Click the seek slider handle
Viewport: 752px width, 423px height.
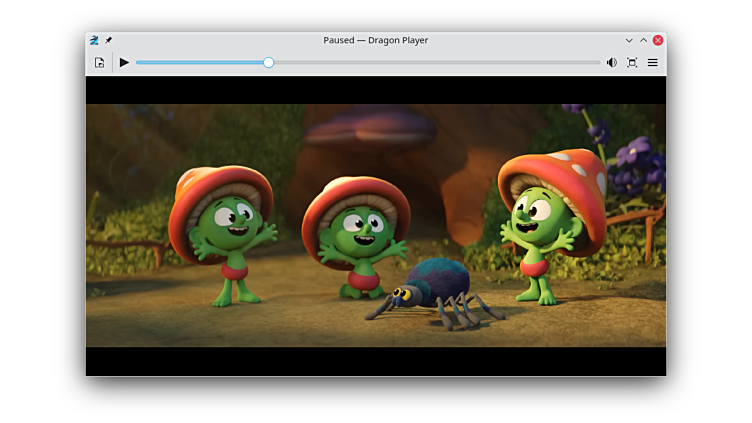click(268, 62)
